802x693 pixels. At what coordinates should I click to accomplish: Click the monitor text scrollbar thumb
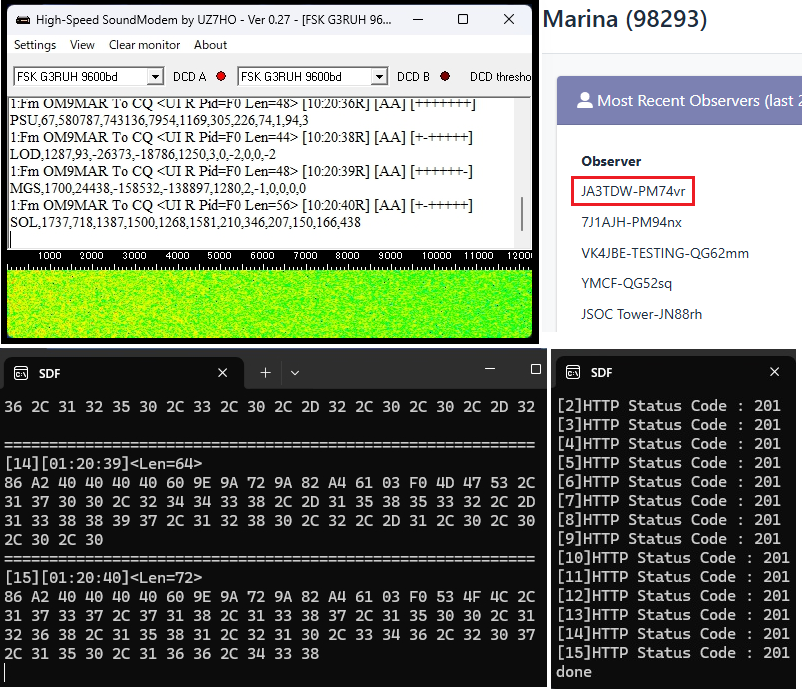522,214
